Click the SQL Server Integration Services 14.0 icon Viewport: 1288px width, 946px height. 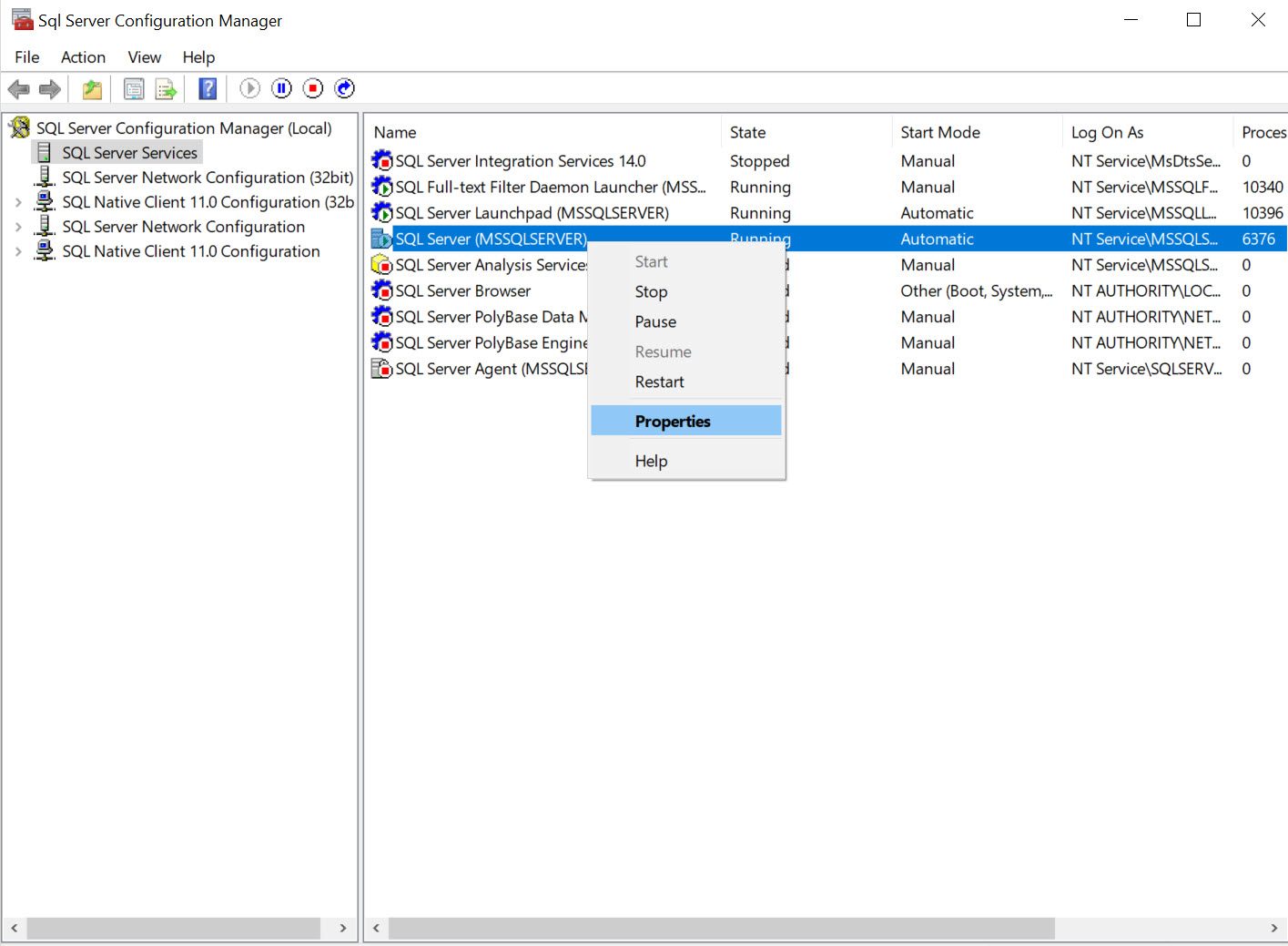382,160
